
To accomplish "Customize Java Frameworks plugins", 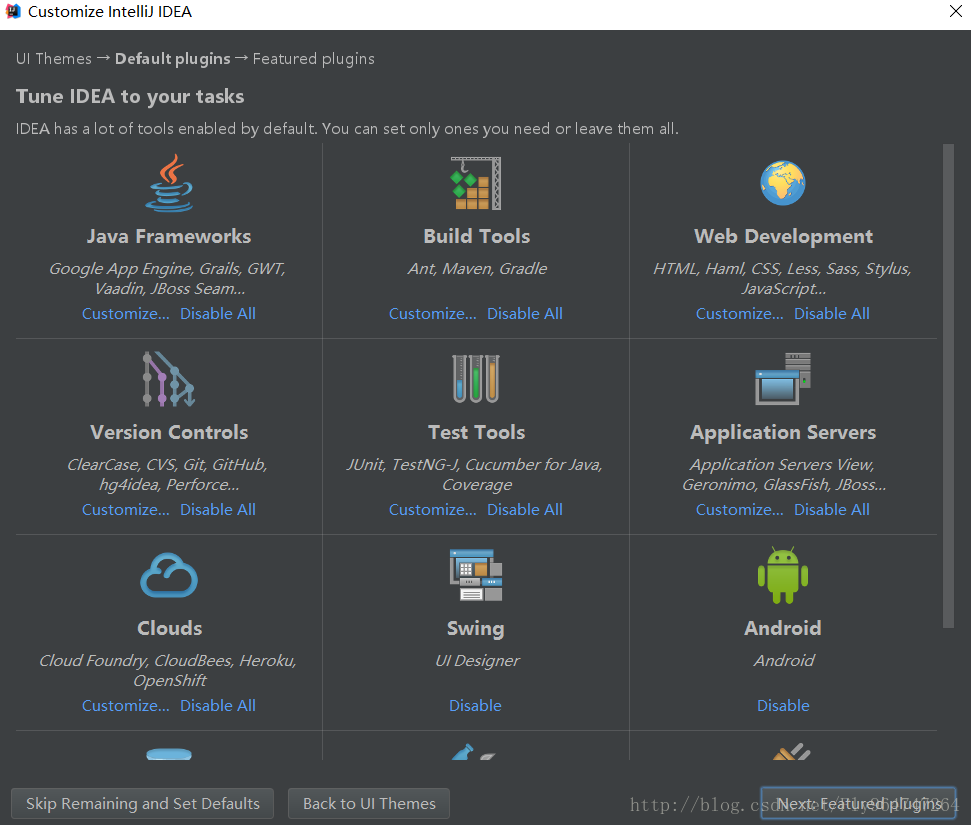I will pyautogui.click(x=126, y=313).
